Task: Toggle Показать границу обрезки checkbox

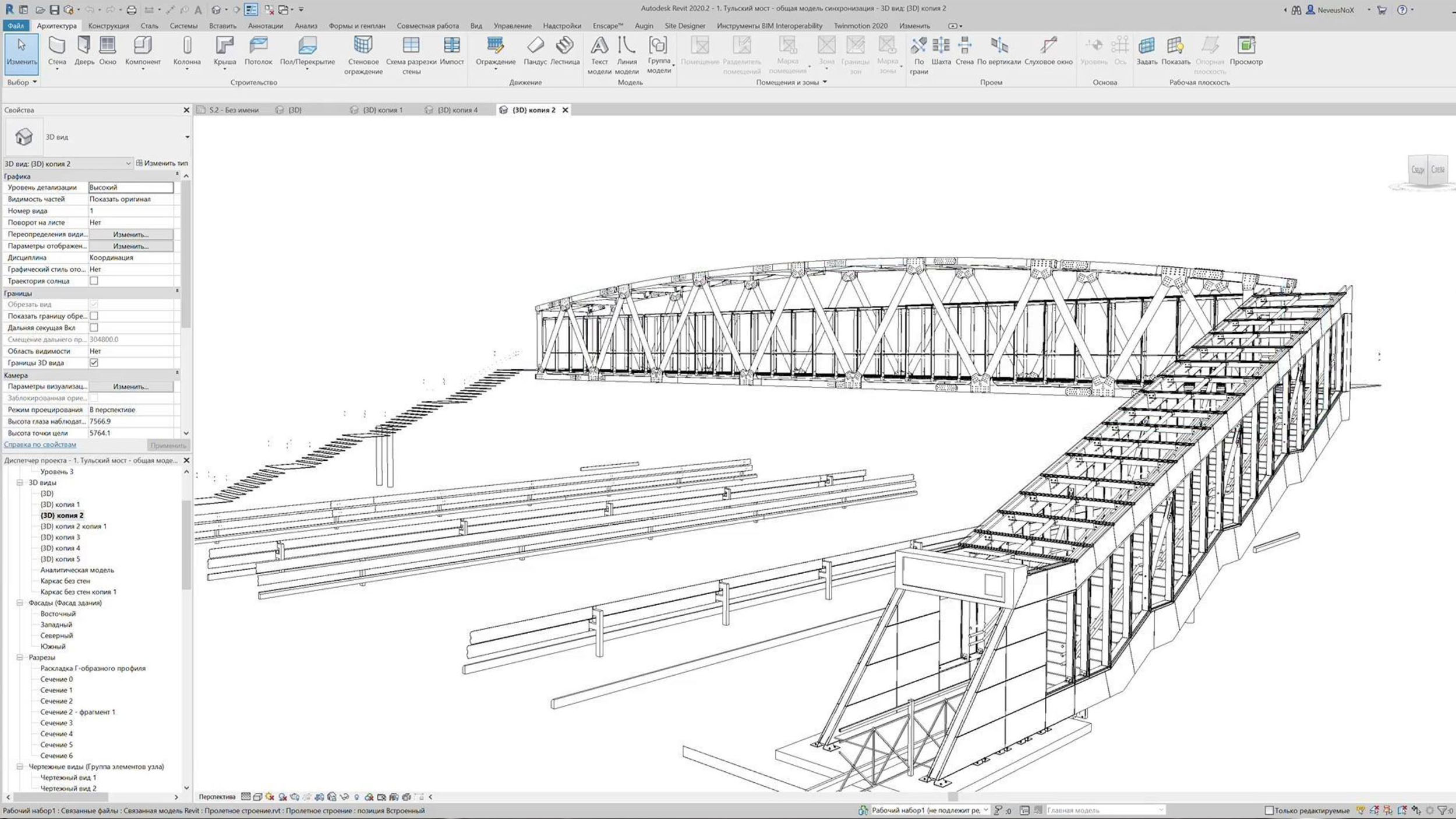Action: pos(94,316)
